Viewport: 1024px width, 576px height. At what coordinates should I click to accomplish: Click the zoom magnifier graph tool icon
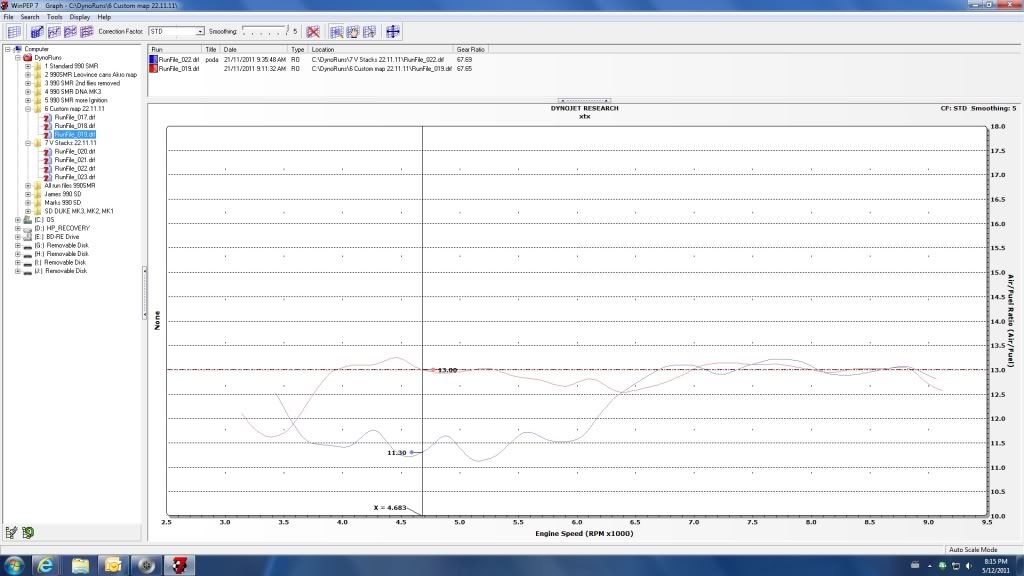coord(336,32)
